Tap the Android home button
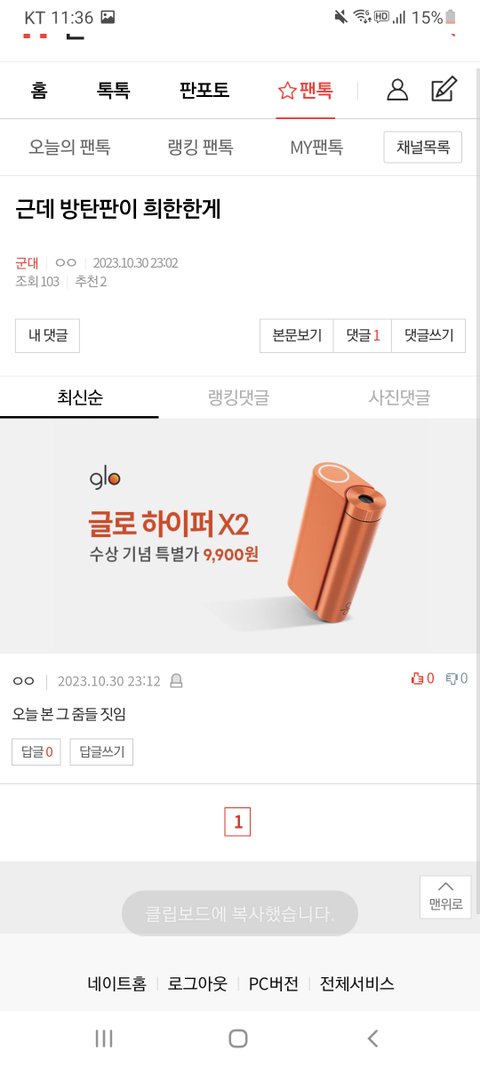The height and width of the screenshot is (1067, 480). 238,1038
